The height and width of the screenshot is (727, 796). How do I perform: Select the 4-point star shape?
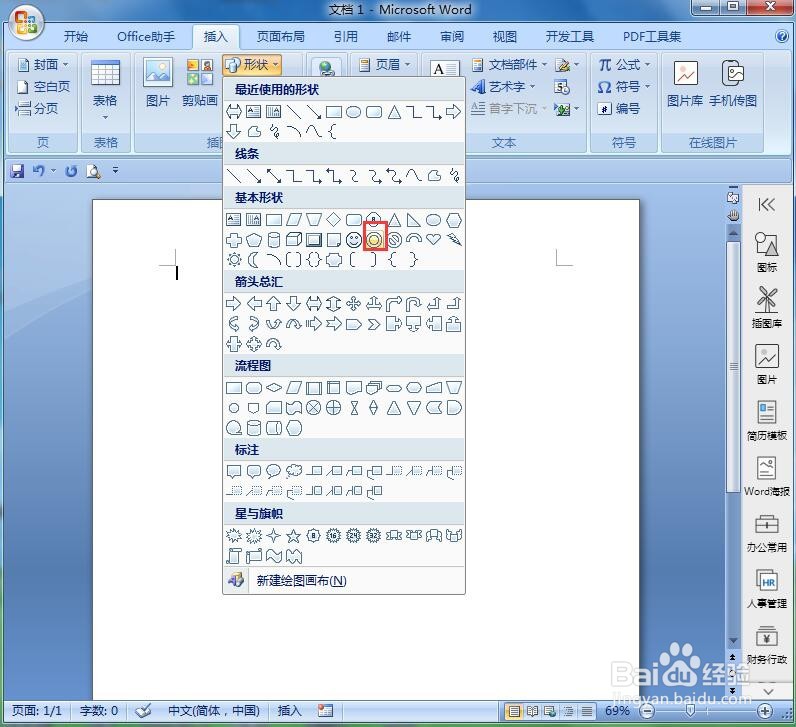[x=274, y=535]
